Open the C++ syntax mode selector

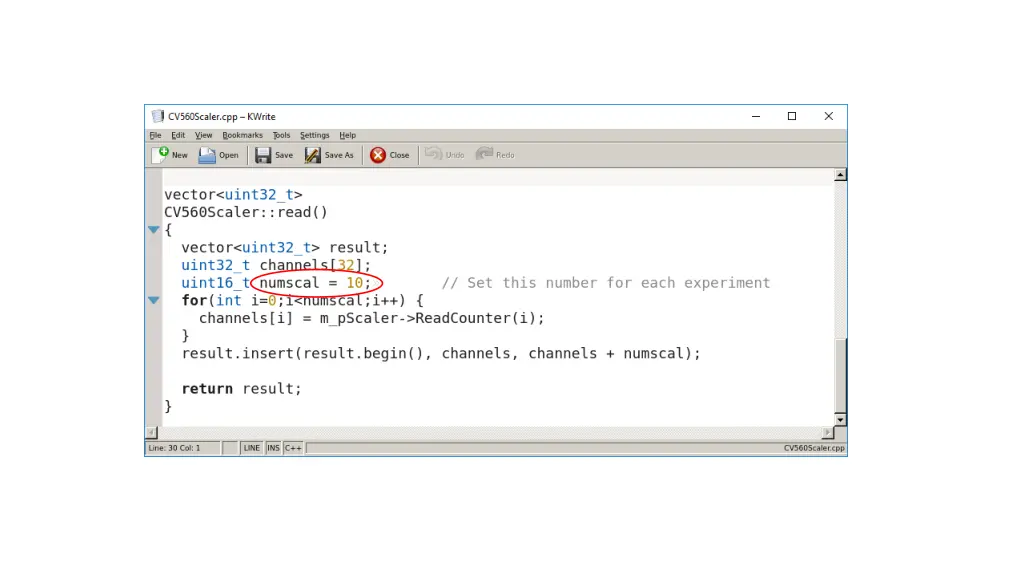pyautogui.click(x=293, y=448)
